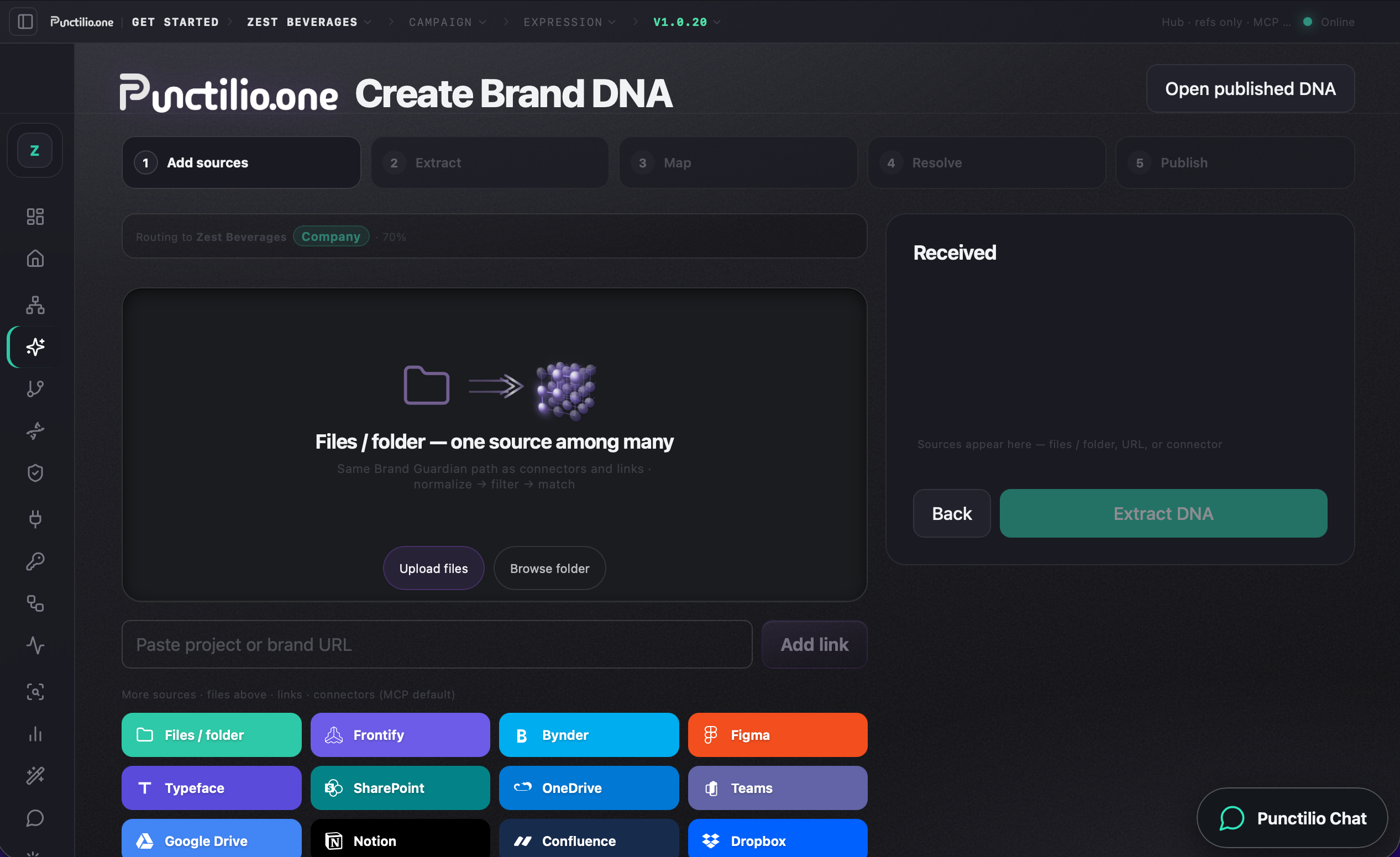This screenshot has height=857, width=1400.
Task: Click the Back button
Action: pos(952,513)
